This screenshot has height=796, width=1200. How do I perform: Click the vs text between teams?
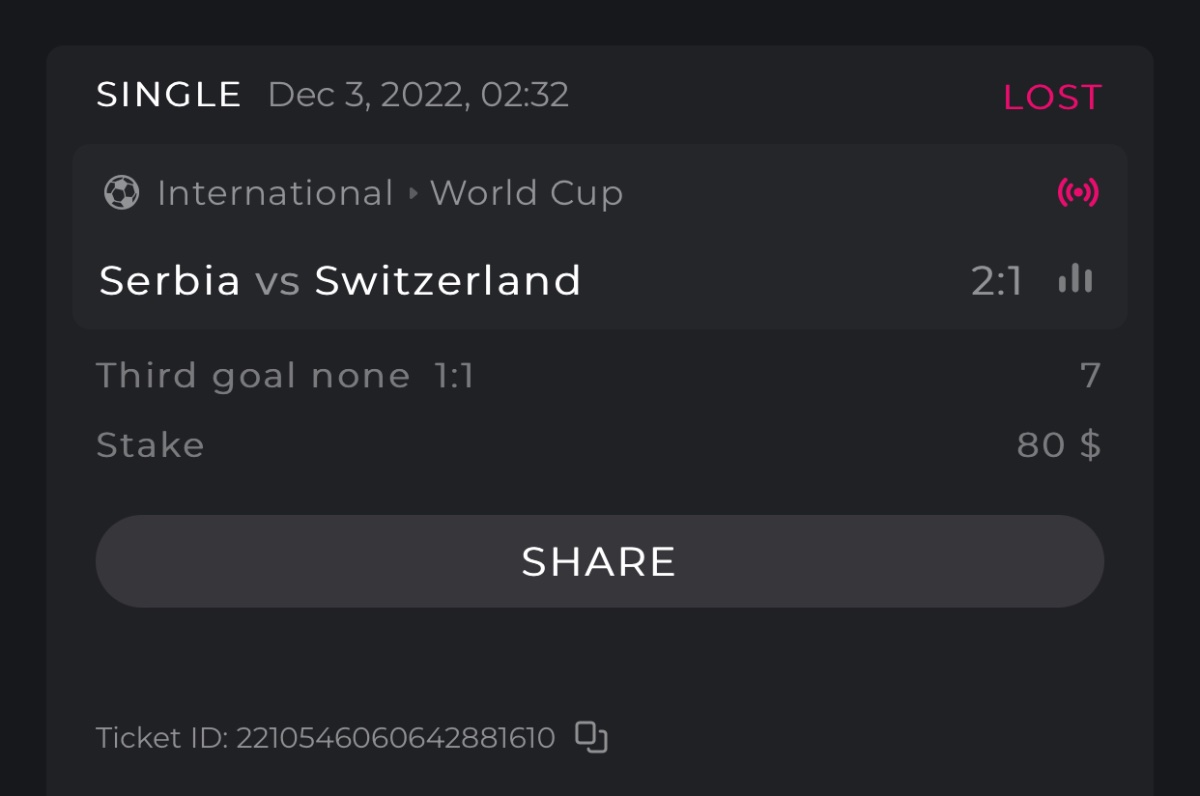277,281
